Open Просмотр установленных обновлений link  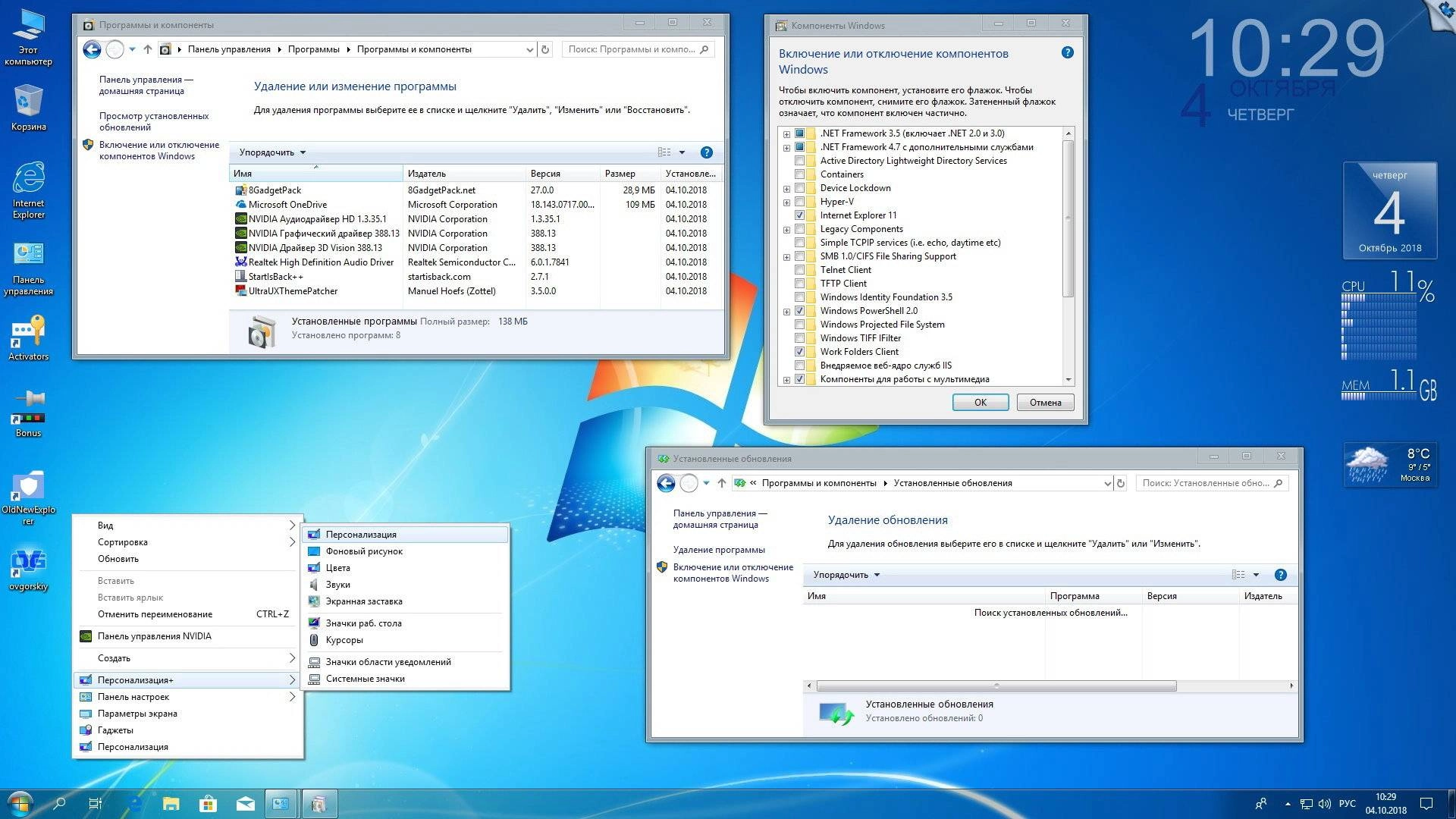pyautogui.click(x=153, y=121)
